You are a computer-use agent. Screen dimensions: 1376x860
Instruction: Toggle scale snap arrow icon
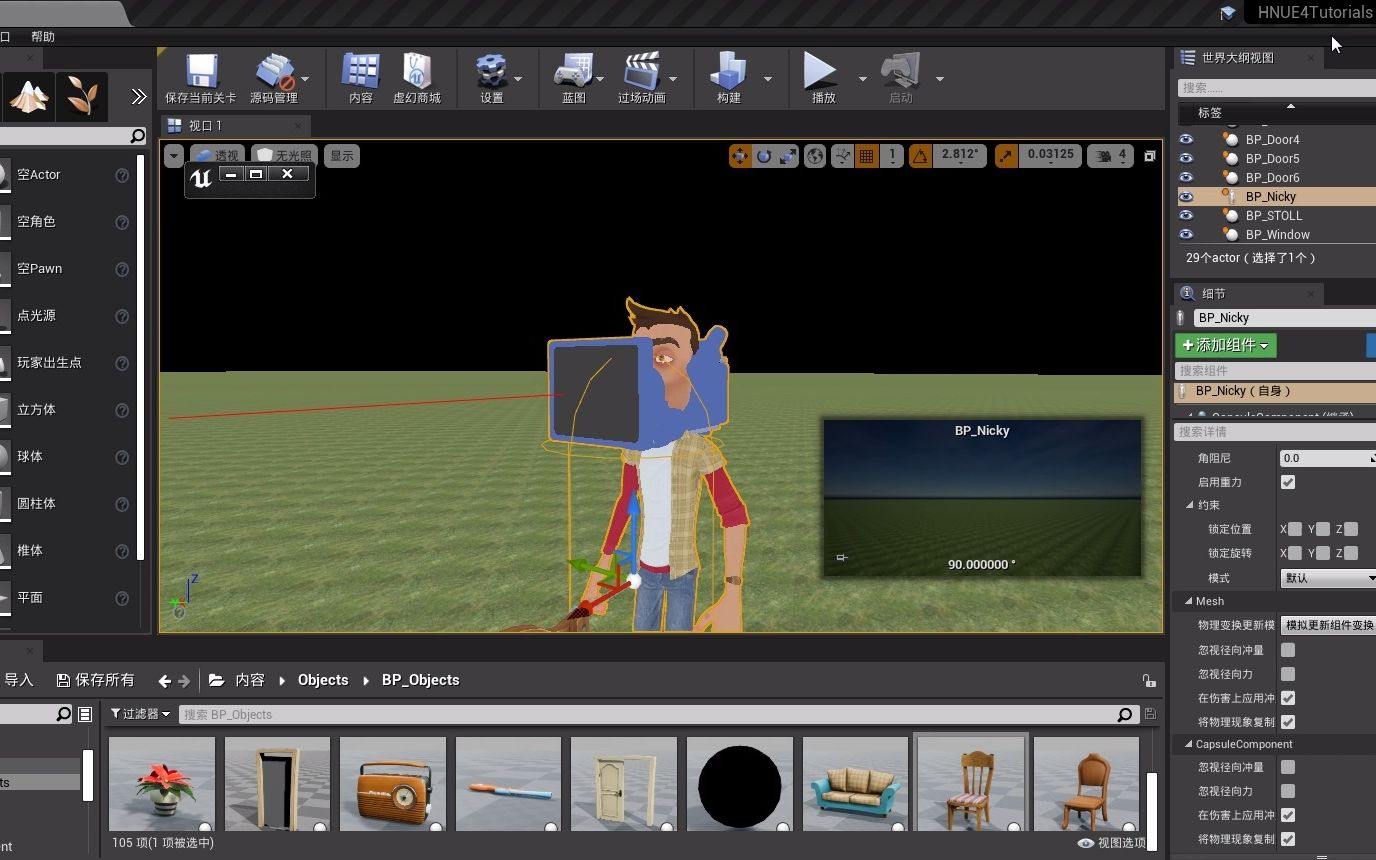point(1006,156)
